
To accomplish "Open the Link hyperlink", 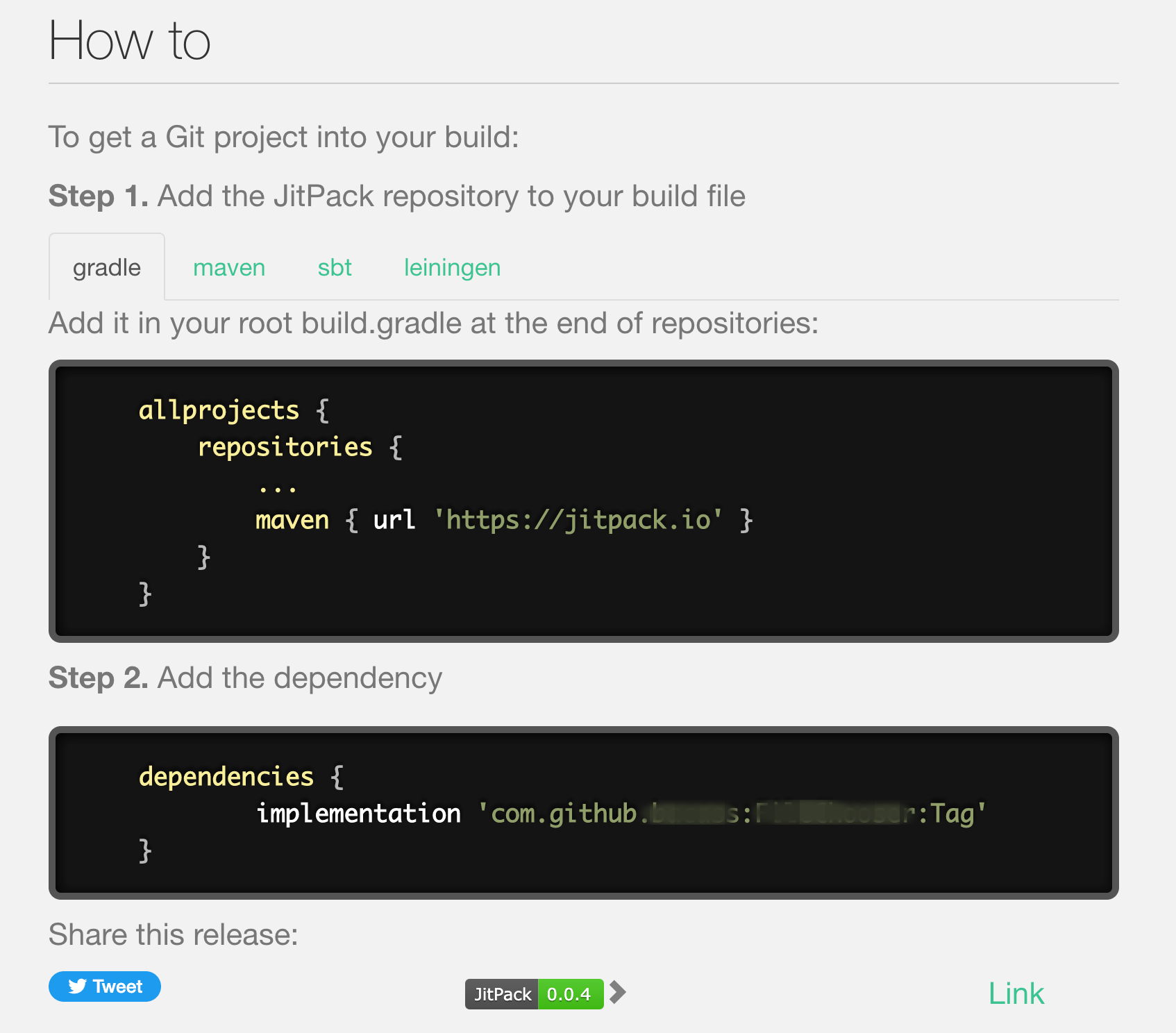I will click(1016, 993).
